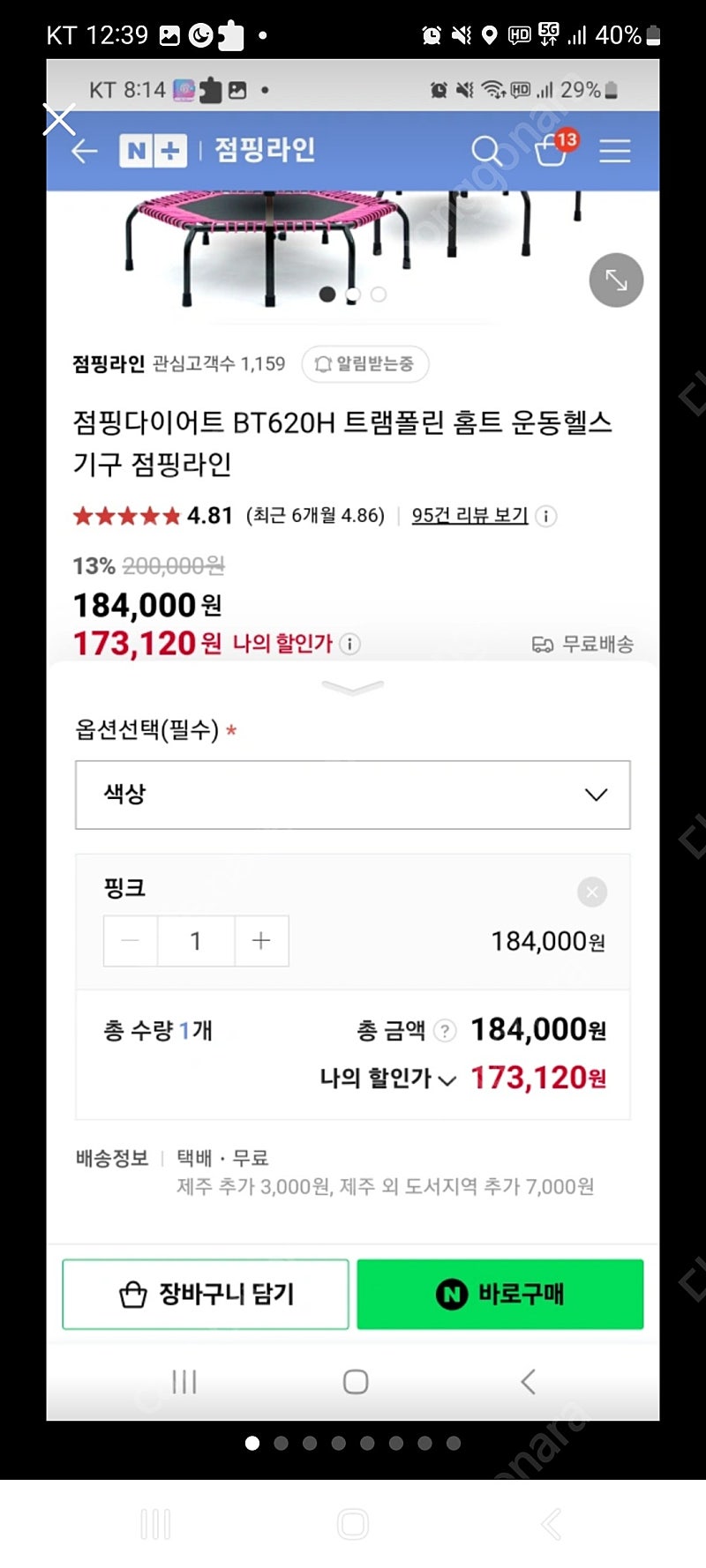Close the screenshot viewer with X
The height and width of the screenshot is (1568, 706).
pyautogui.click(x=59, y=120)
